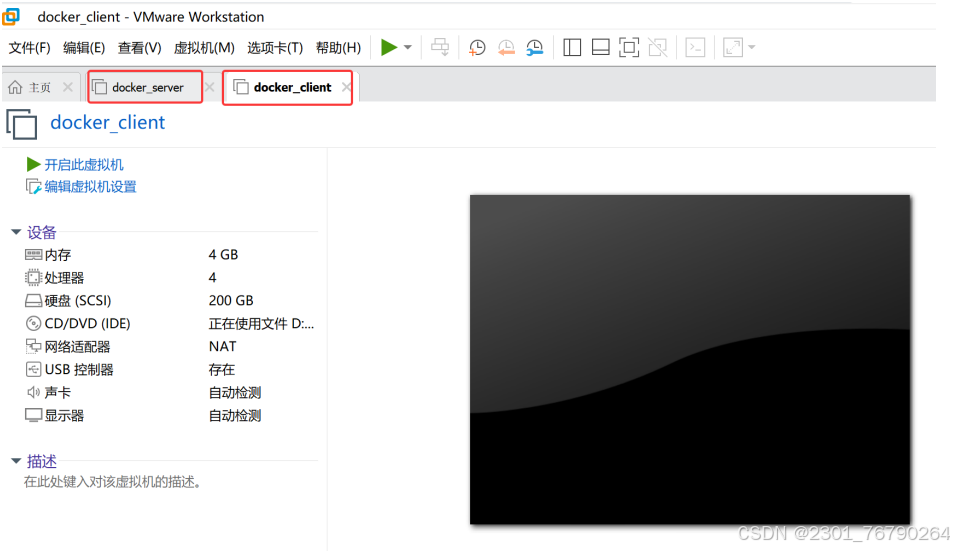Open the power options dropdown arrow
954x551 pixels.
click(x=408, y=47)
